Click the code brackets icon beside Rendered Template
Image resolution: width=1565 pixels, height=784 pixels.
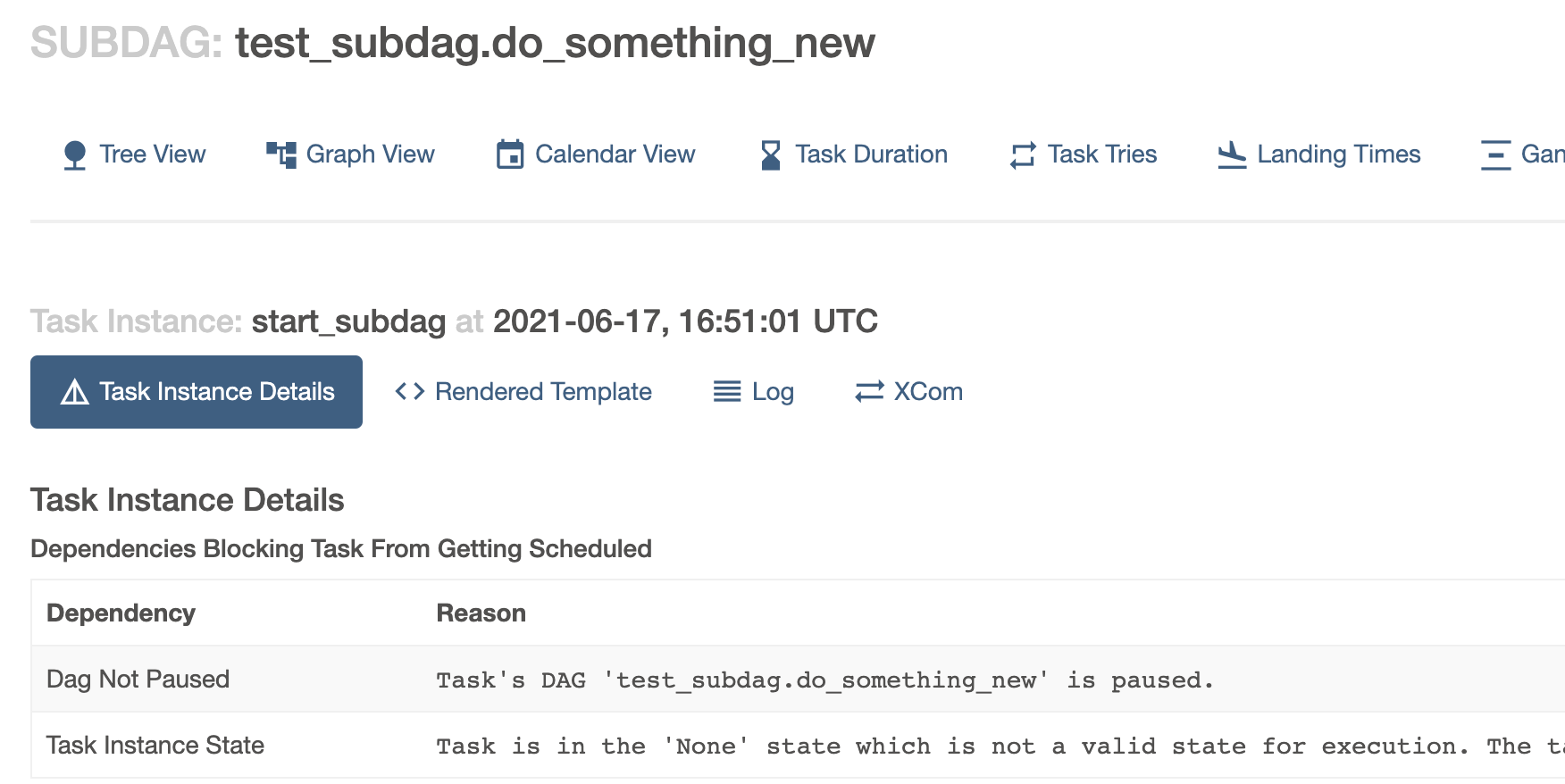click(x=408, y=391)
